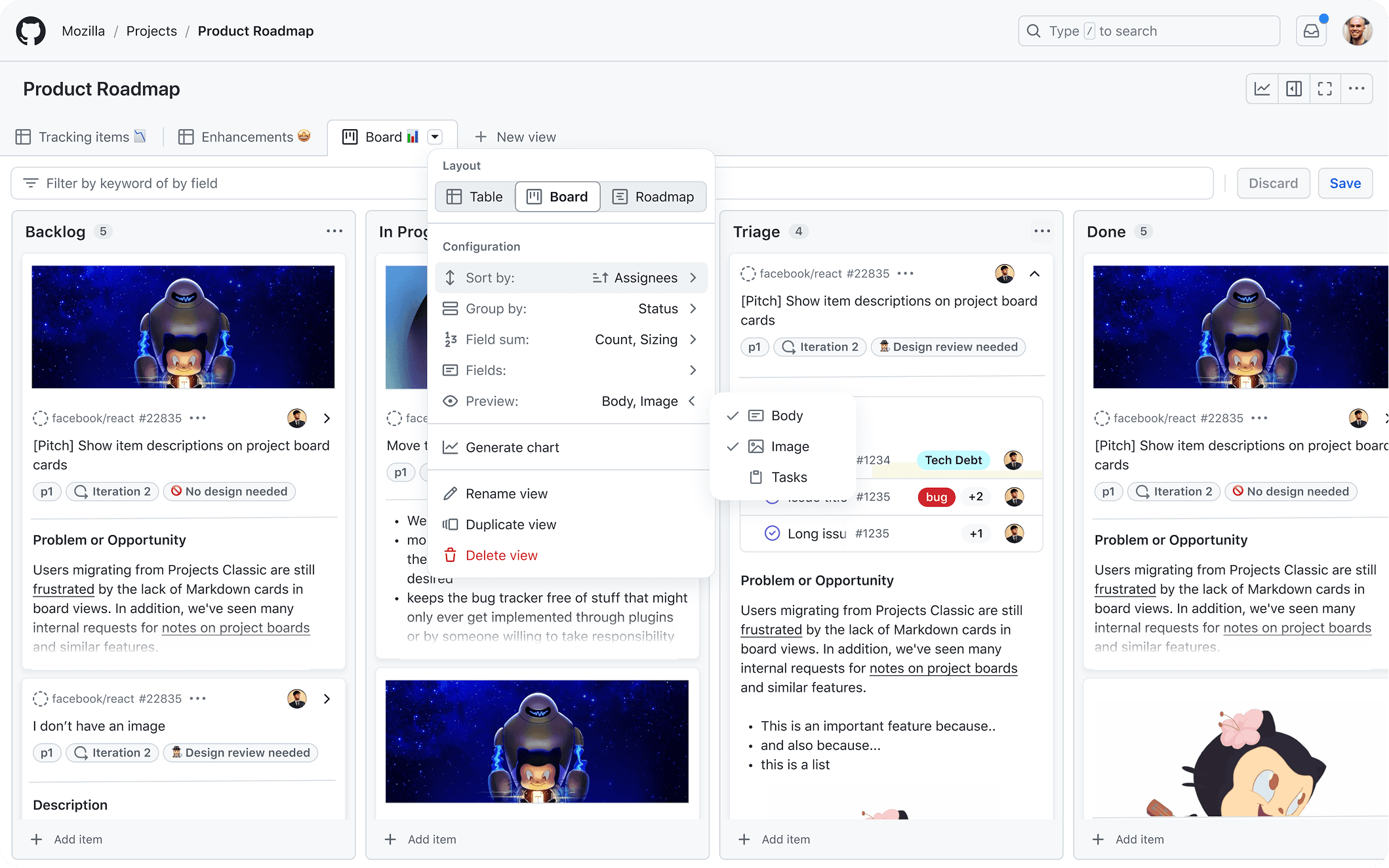Enter fullscreen mode for the project
The height and width of the screenshot is (868, 1389).
[1325, 89]
